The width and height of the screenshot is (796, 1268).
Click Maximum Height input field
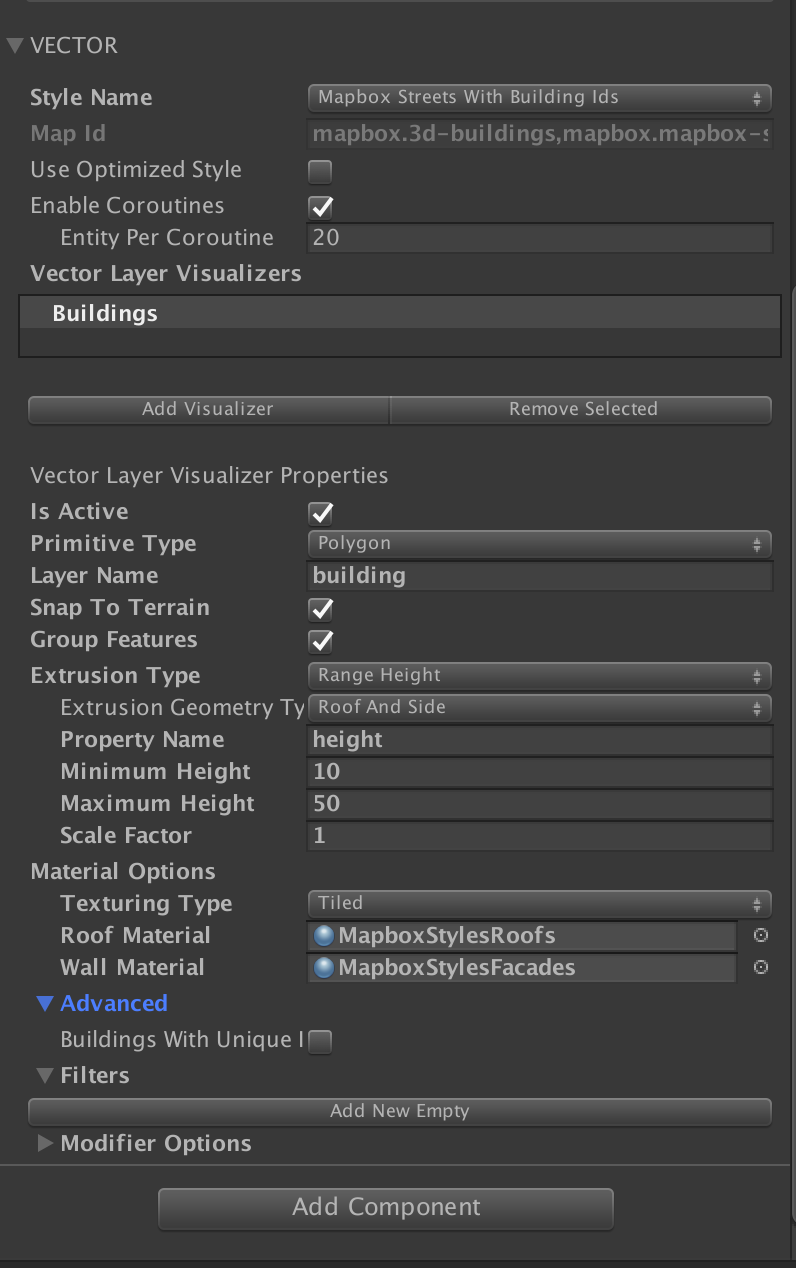[x=539, y=804]
